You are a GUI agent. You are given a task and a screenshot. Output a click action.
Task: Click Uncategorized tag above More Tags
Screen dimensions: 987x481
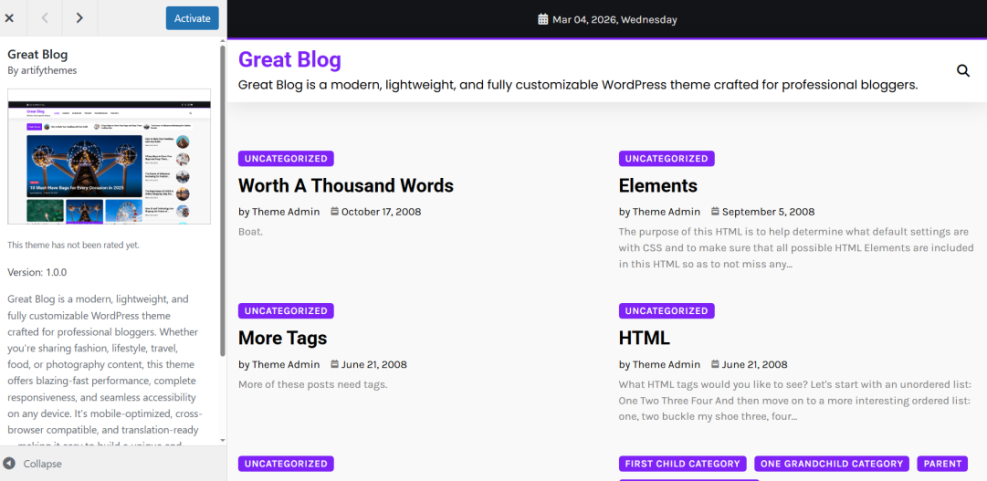[286, 311]
